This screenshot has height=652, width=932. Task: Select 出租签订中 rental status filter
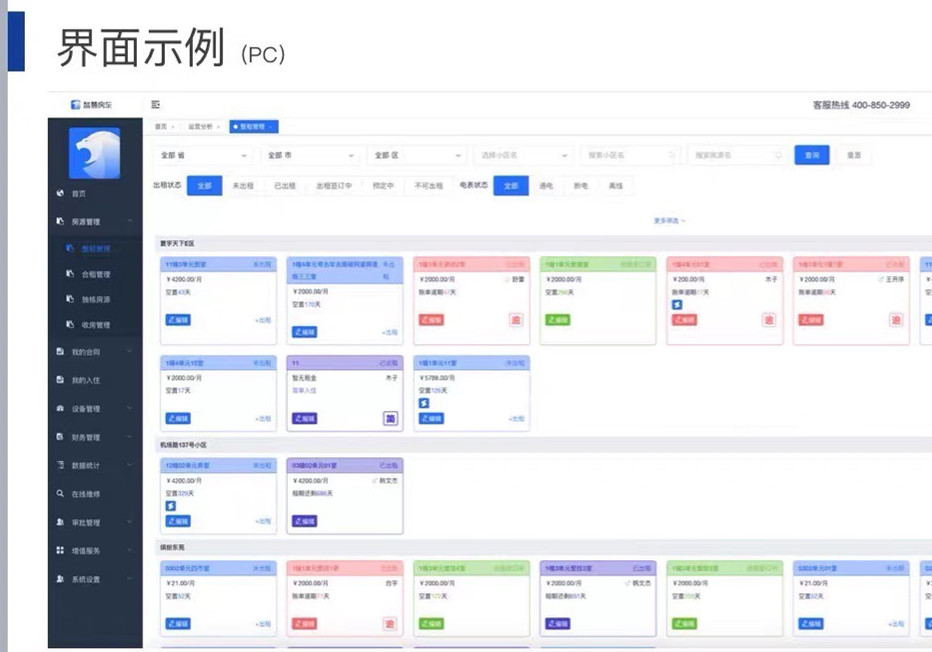coord(334,185)
